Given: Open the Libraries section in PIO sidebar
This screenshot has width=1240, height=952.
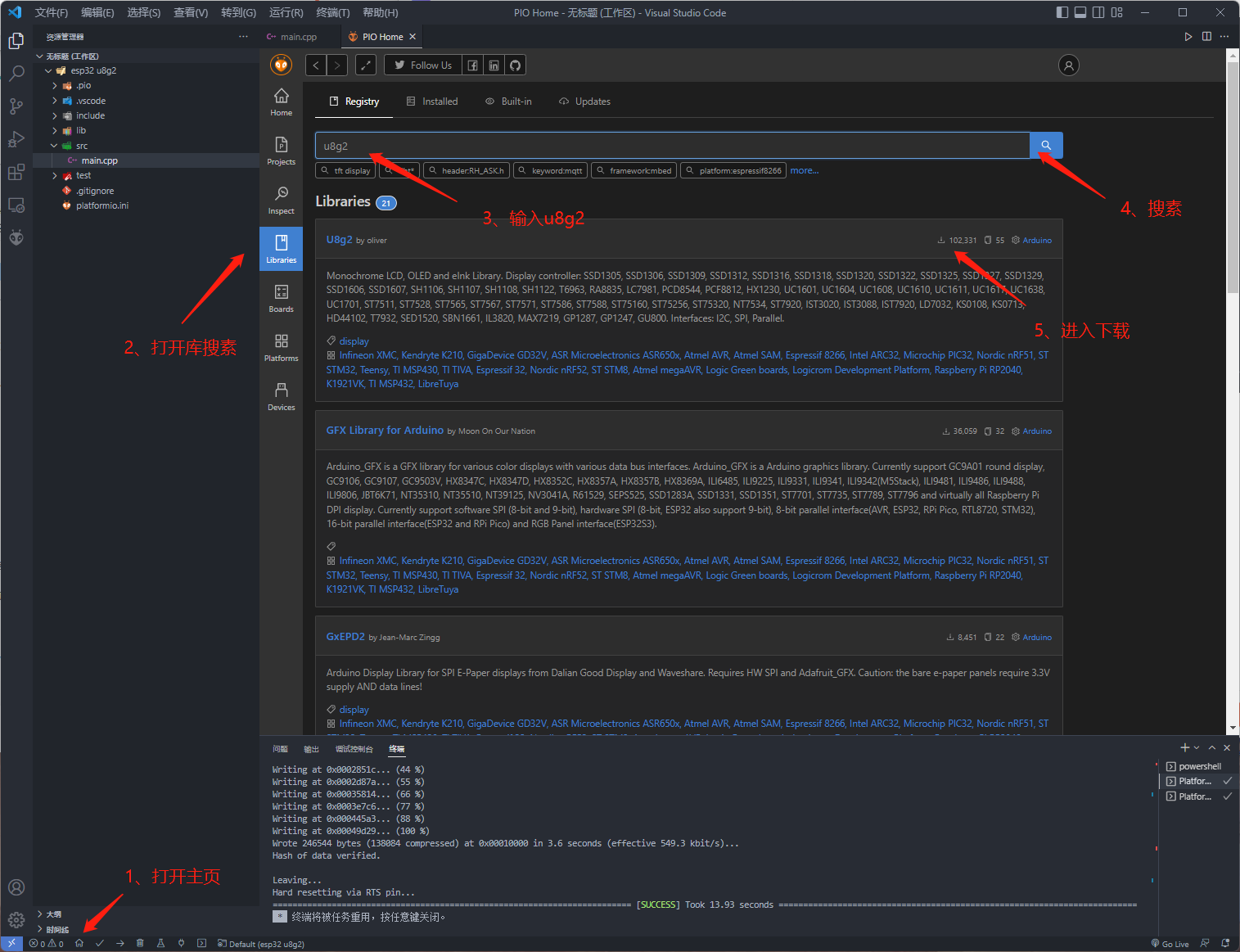Looking at the screenshot, I should [281, 248].
